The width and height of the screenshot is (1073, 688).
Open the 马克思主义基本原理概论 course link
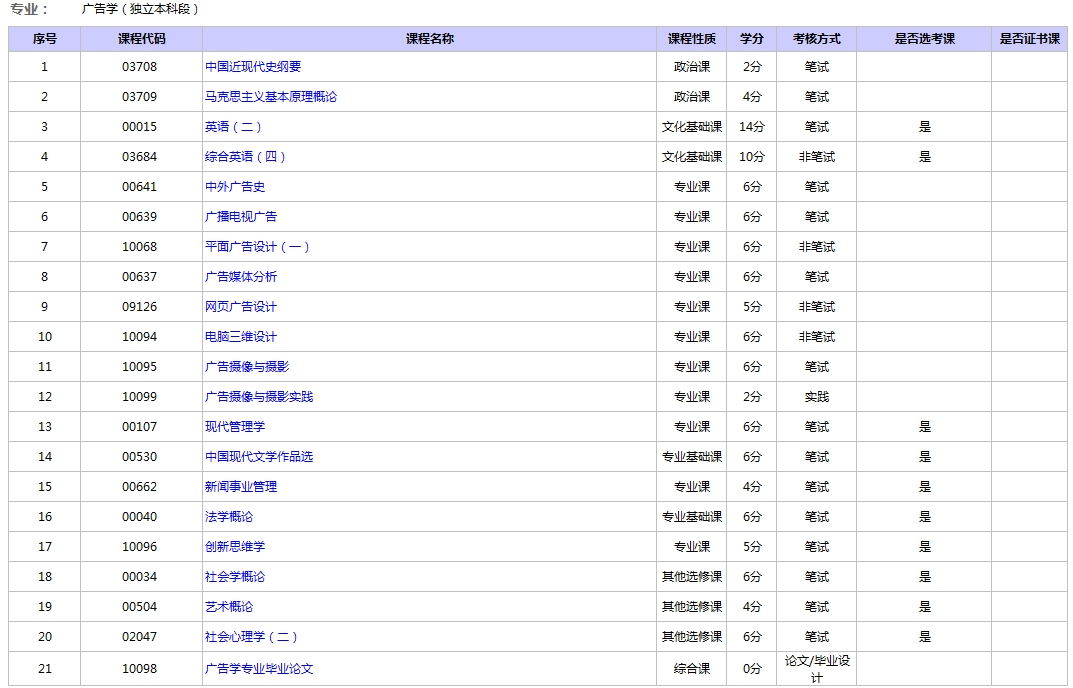point(271,97)
